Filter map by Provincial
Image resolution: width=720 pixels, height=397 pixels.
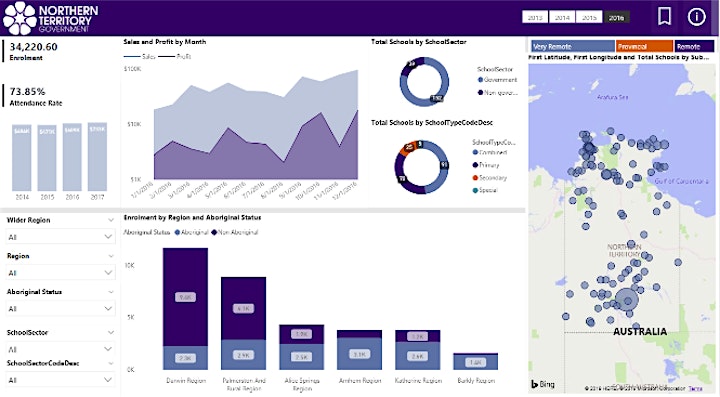pyautogui.click(x=645, y=46)
